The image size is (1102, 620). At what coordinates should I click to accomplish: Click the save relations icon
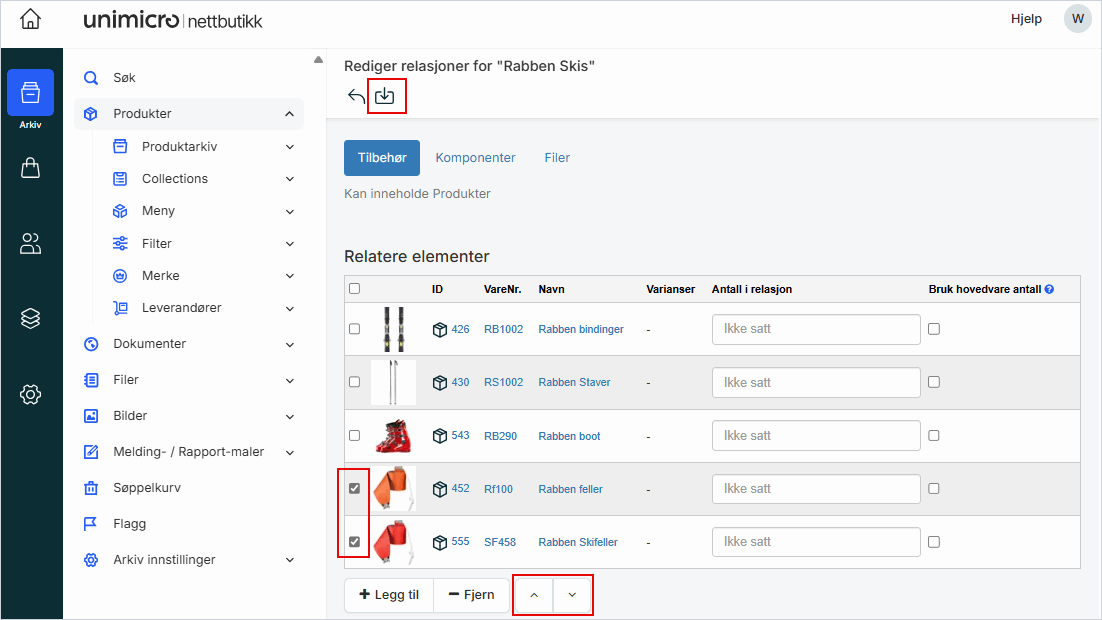click(x=385, y=96)
